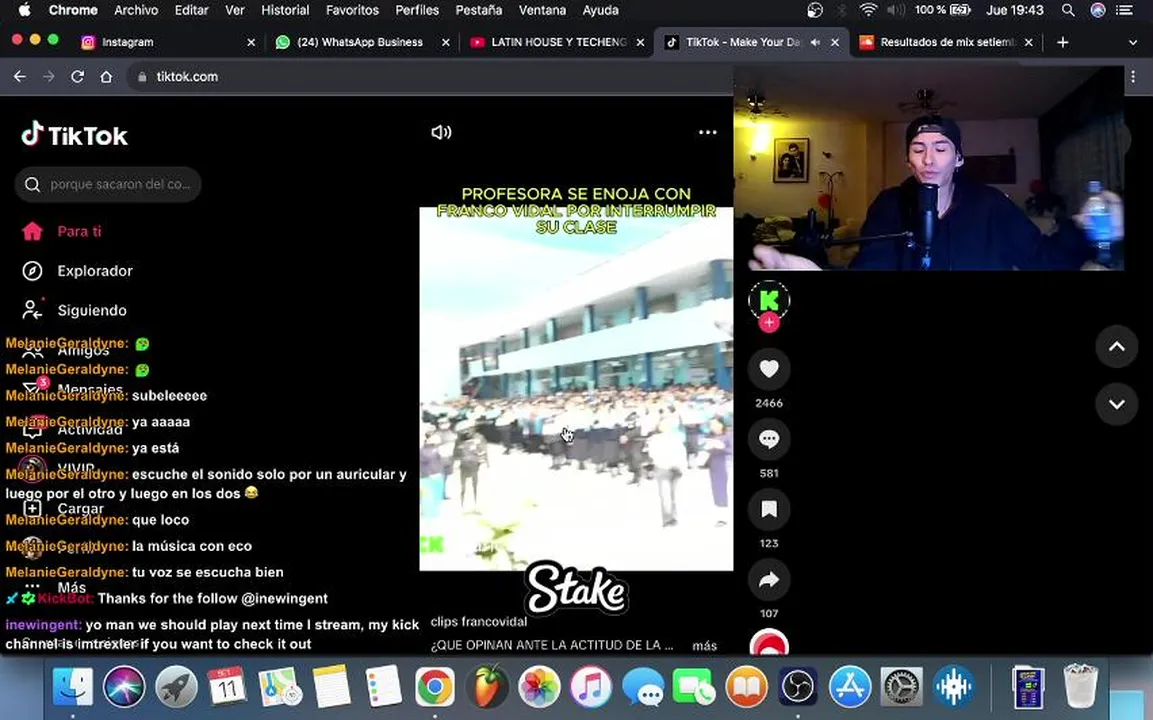Open Wi-Fi status in menu bar
Image resolution: width=1153 pixels, height=720 pixels.
(x=868, y=10)
